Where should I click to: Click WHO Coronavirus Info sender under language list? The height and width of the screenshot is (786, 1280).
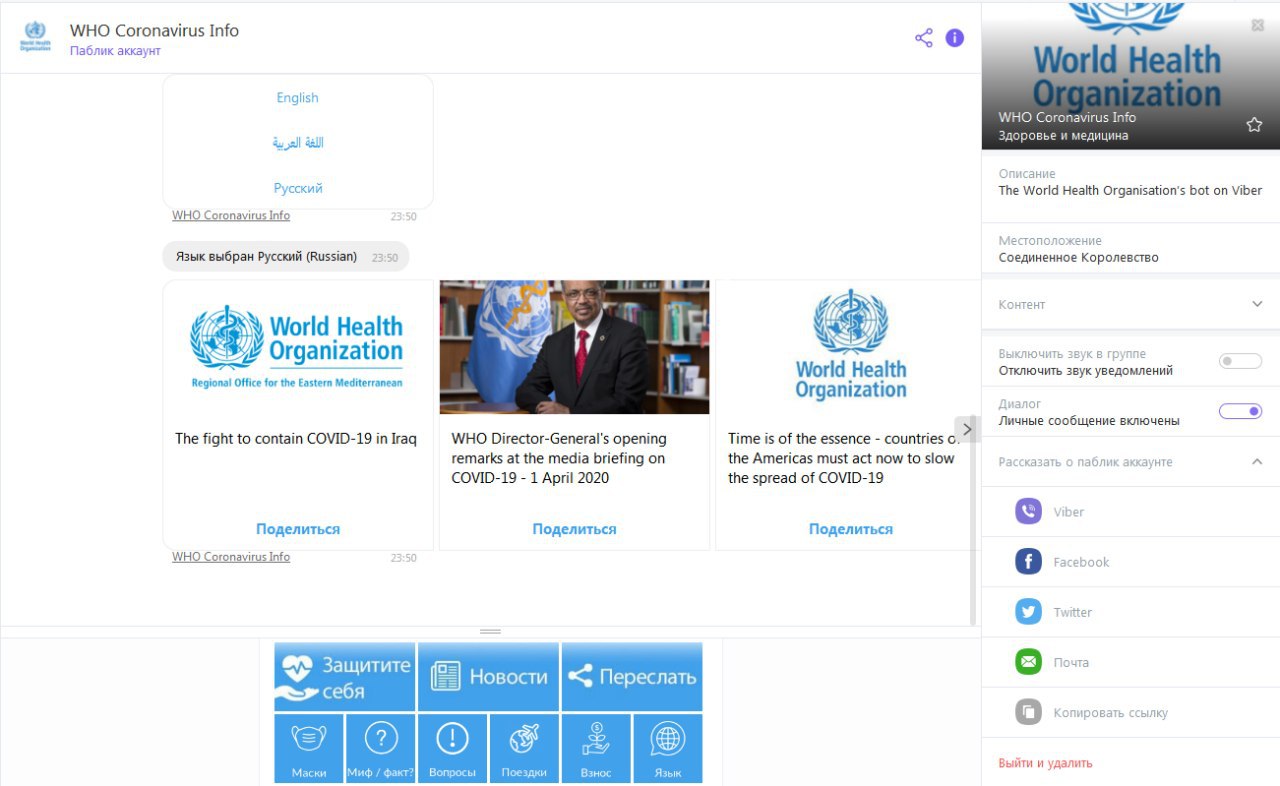[x=231, y=215]
